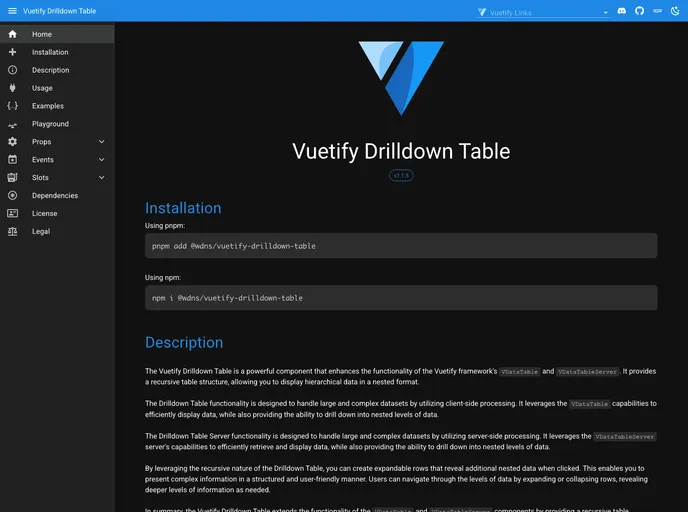Toggle the hamburger navigation menu

point(12,11)
